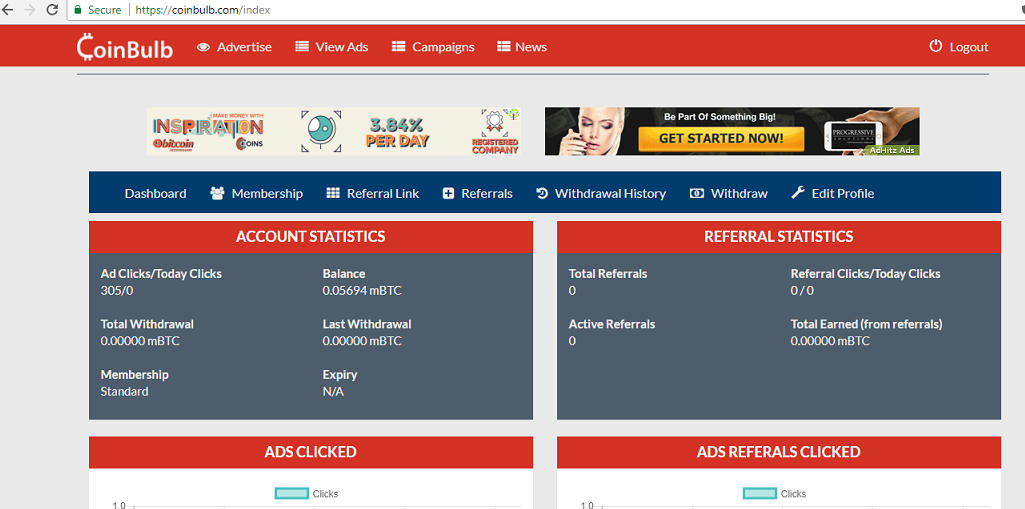
Task: Go to Campaigns in top navigation
Action: [443, 47]
